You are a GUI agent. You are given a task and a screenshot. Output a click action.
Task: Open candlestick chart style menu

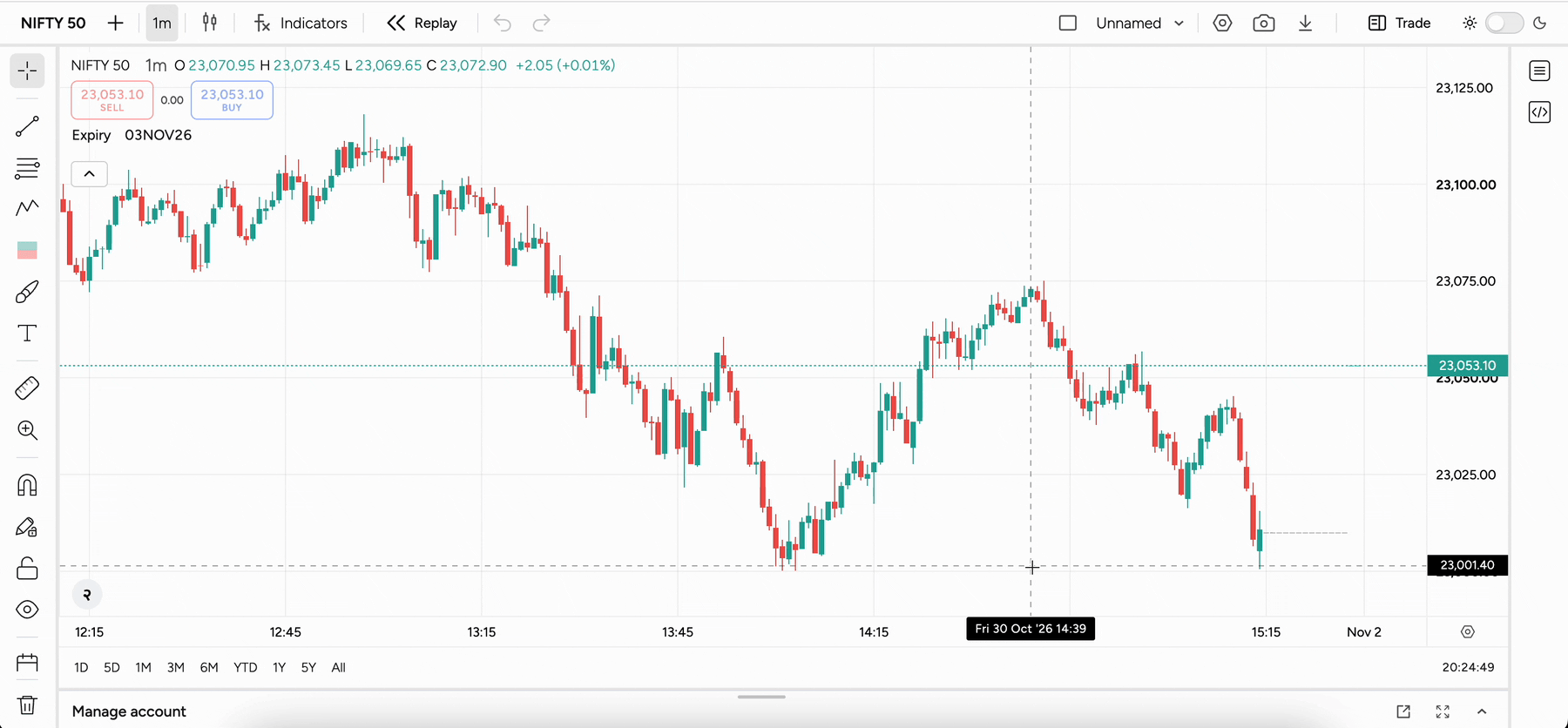[210, 23]
